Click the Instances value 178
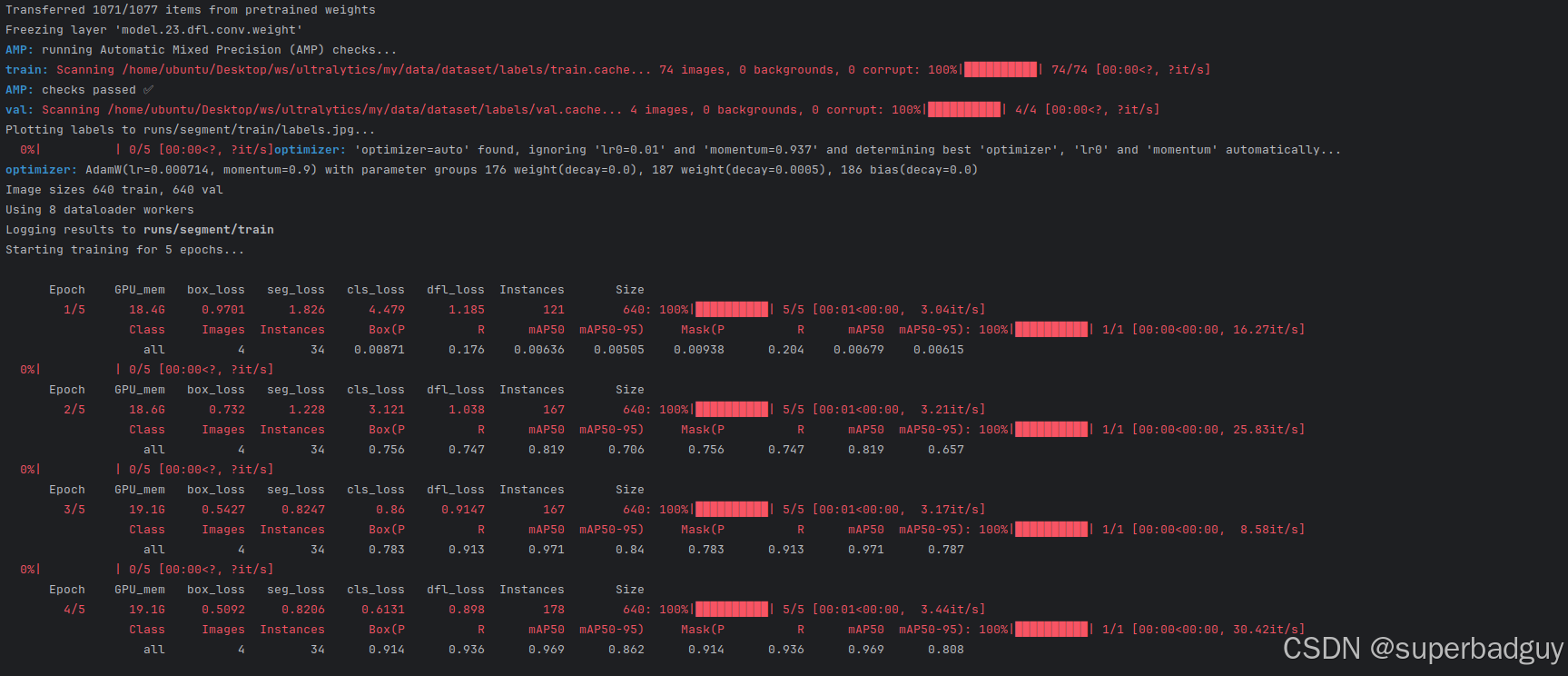Image resolution: width=1568 pixels, height=676 pixels. pyautogui.click(x=554, y=610)
